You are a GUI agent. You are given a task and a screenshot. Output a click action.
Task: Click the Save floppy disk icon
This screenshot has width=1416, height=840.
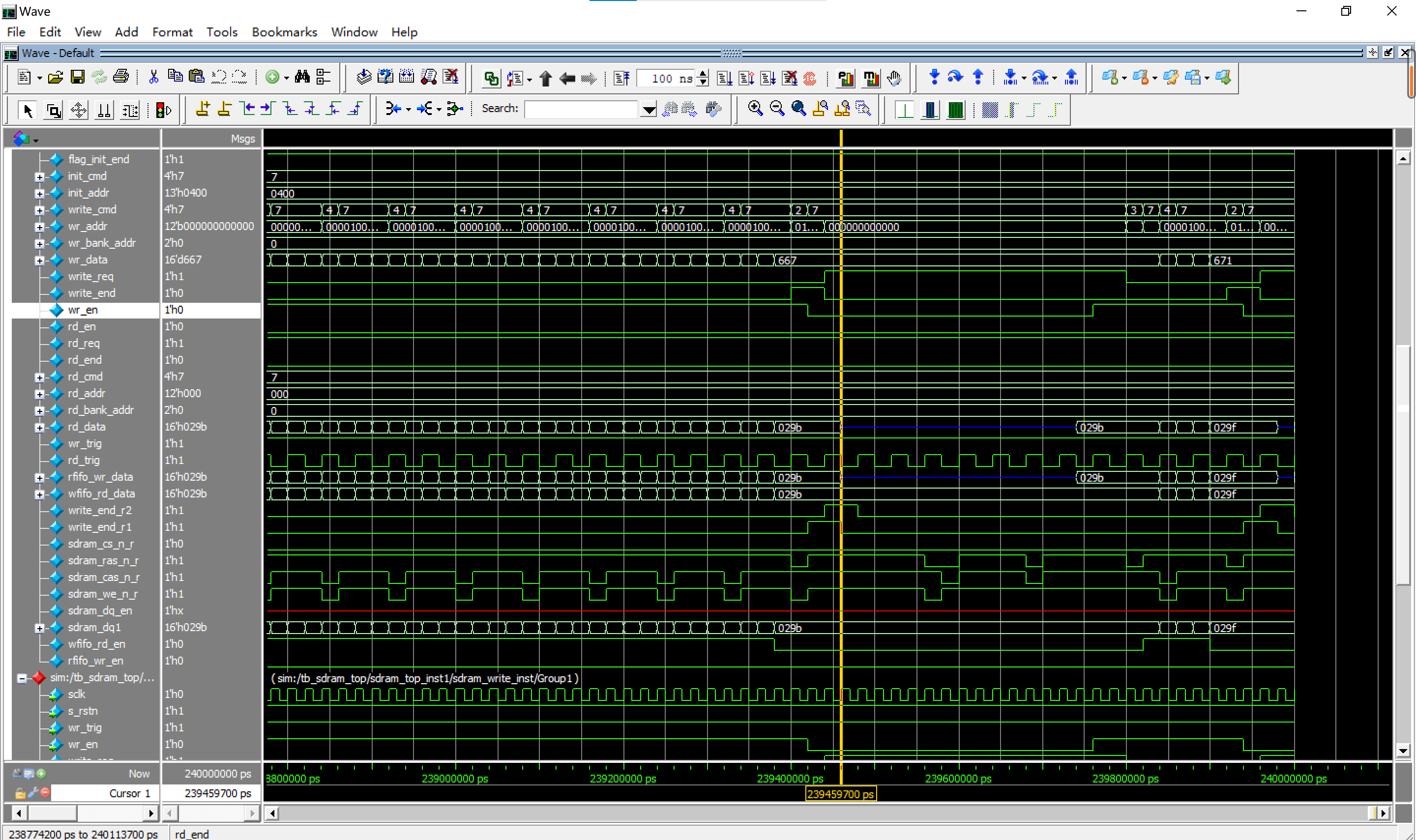[x=78, y=78]
